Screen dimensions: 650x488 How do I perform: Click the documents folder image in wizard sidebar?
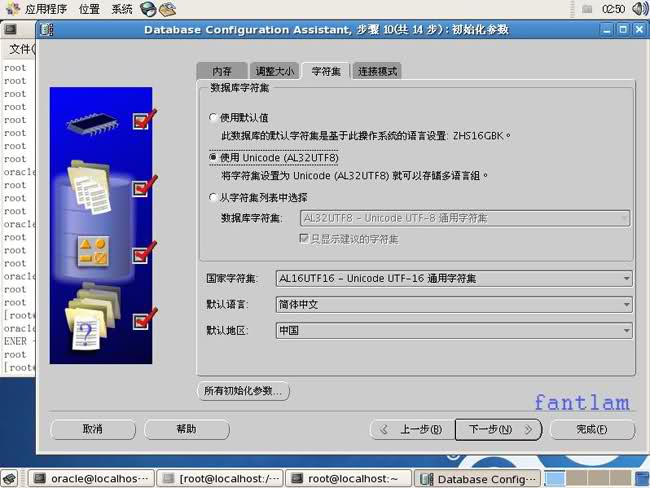click(90, 187)
